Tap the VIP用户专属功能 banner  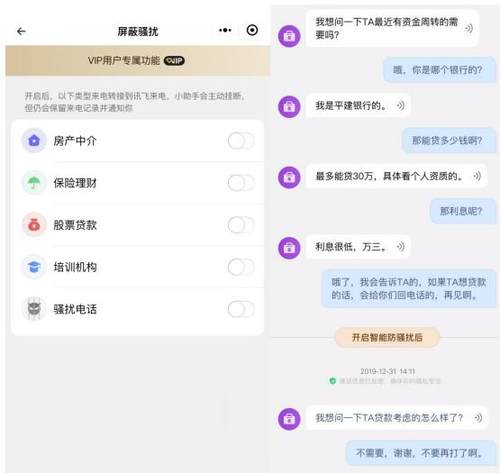click(137, 61)
